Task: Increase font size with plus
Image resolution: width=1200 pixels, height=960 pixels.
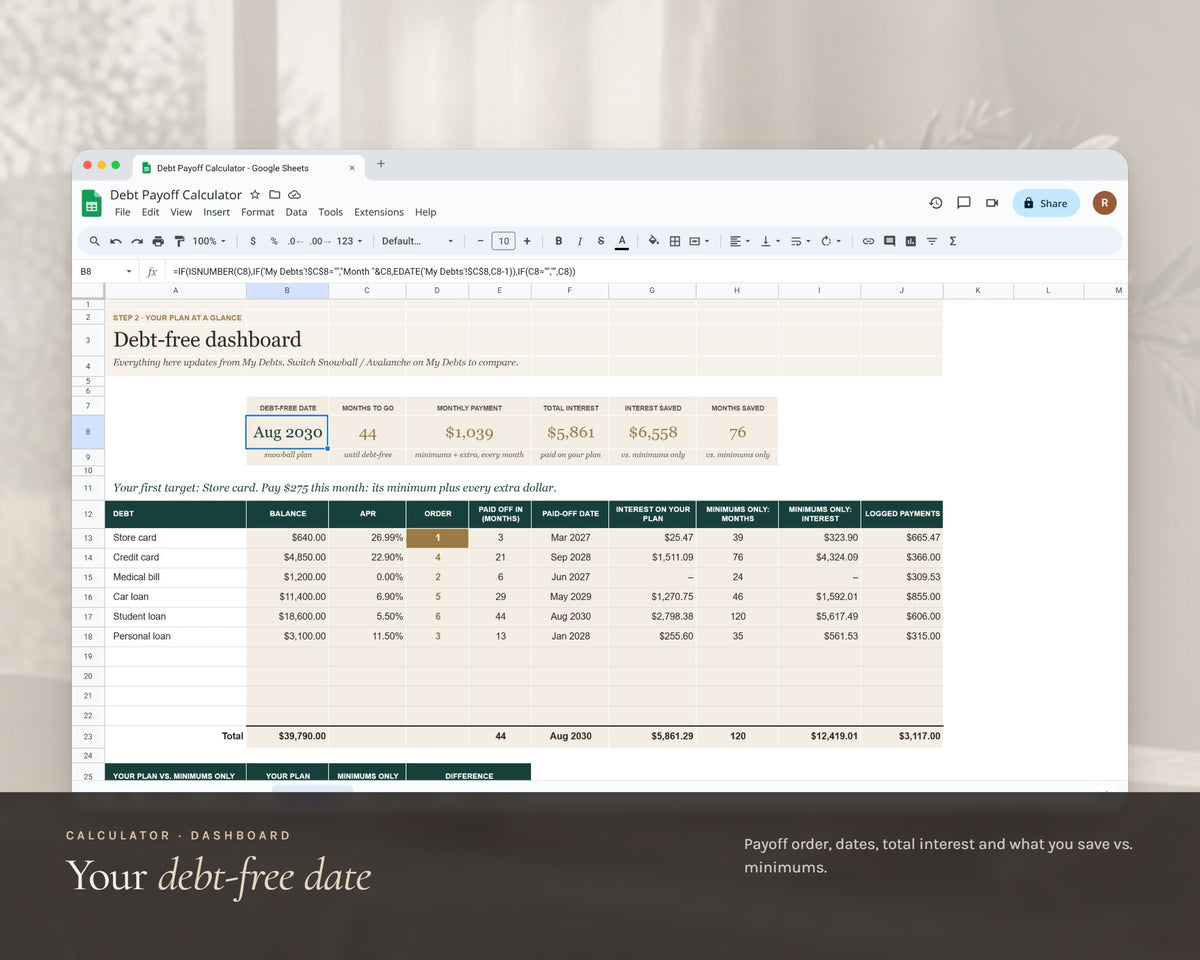Action: (x=527, y=241)
